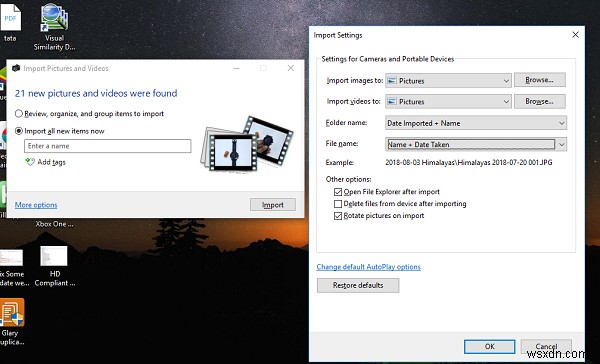Open the Fix Some Update desktop file
This screenshot has width=600, height=364.
tap(12, 268)
